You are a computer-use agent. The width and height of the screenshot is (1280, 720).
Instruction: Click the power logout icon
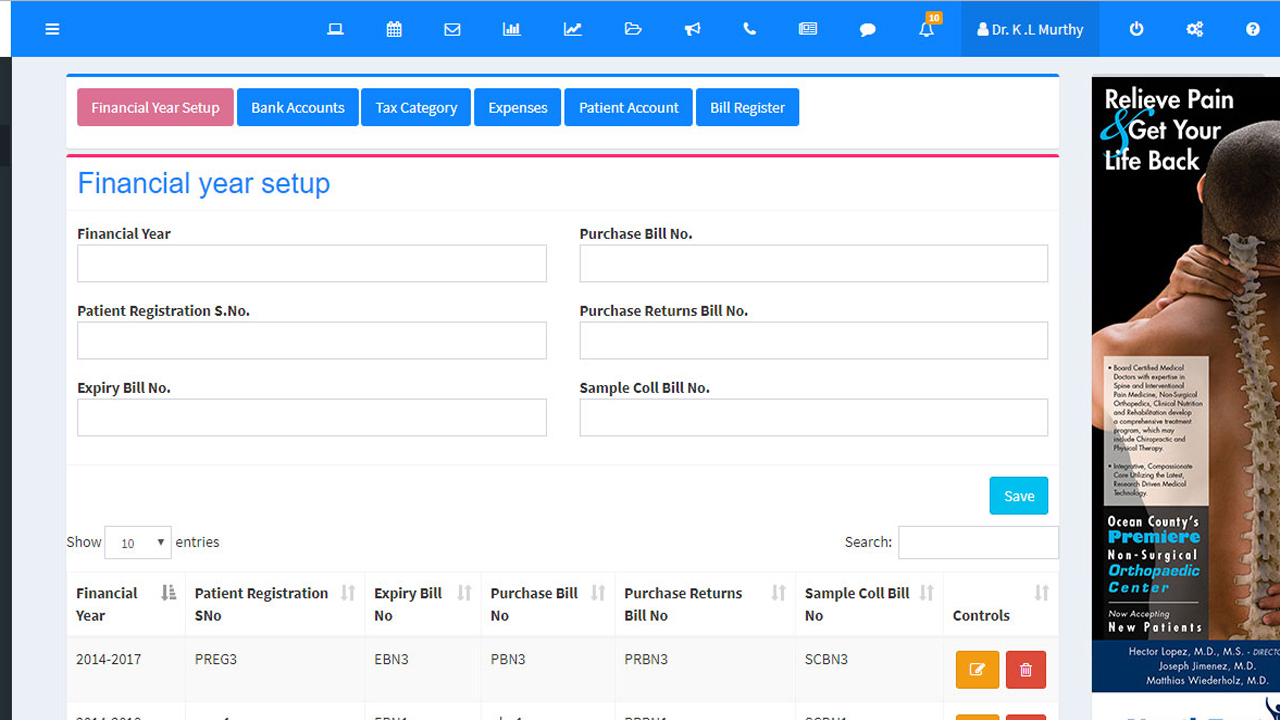[1136, 29]
